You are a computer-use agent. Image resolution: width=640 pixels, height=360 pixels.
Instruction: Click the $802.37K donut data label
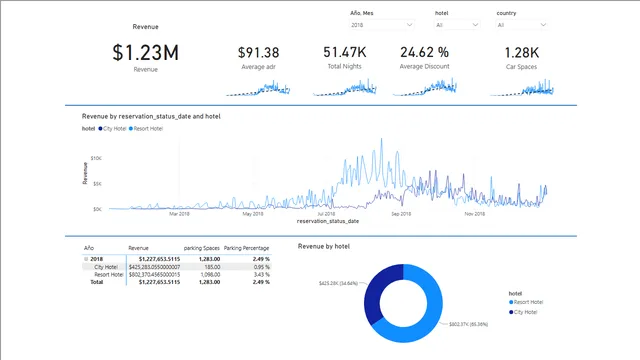tap(469, 324)
